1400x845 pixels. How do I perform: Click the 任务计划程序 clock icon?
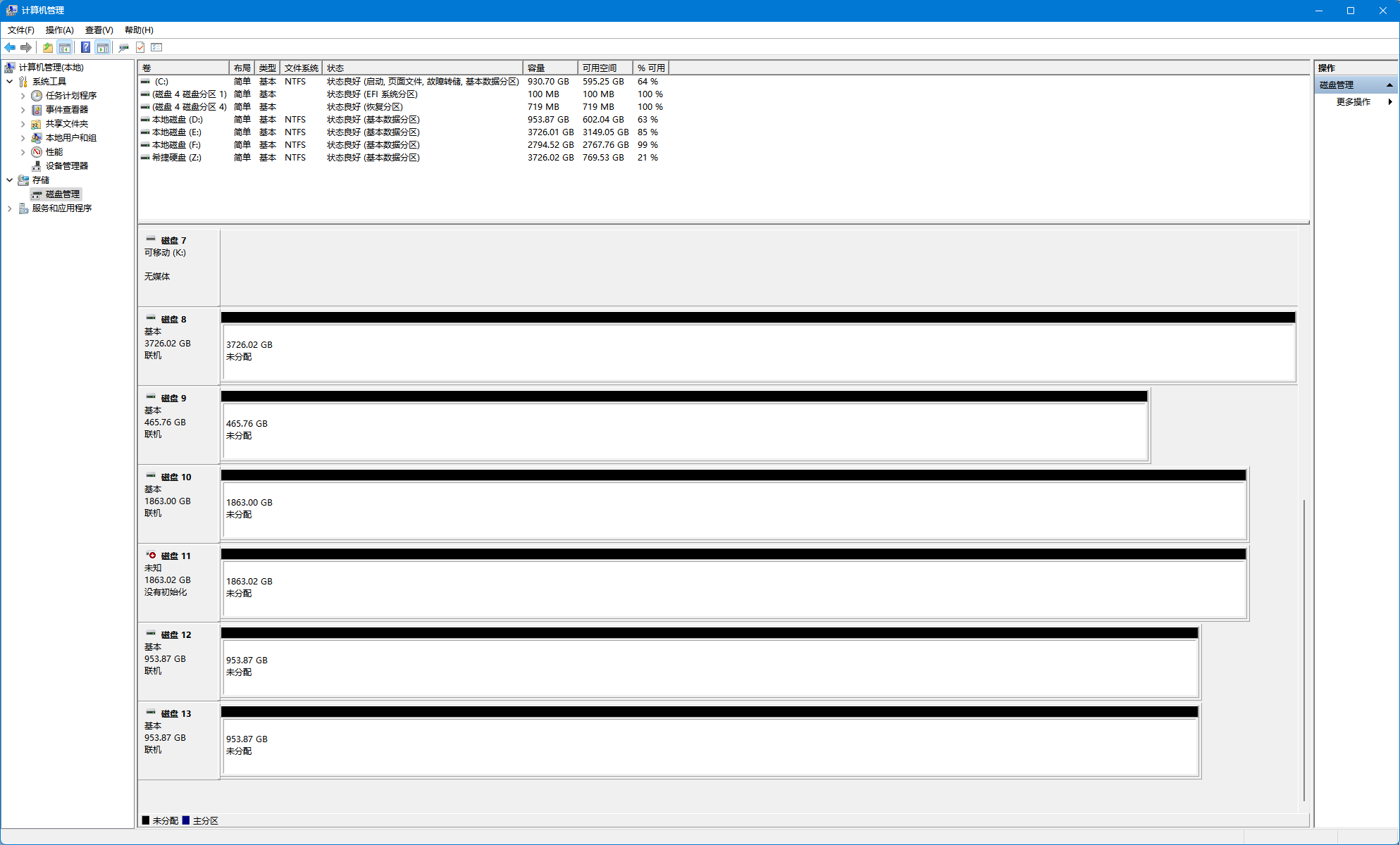37,96
